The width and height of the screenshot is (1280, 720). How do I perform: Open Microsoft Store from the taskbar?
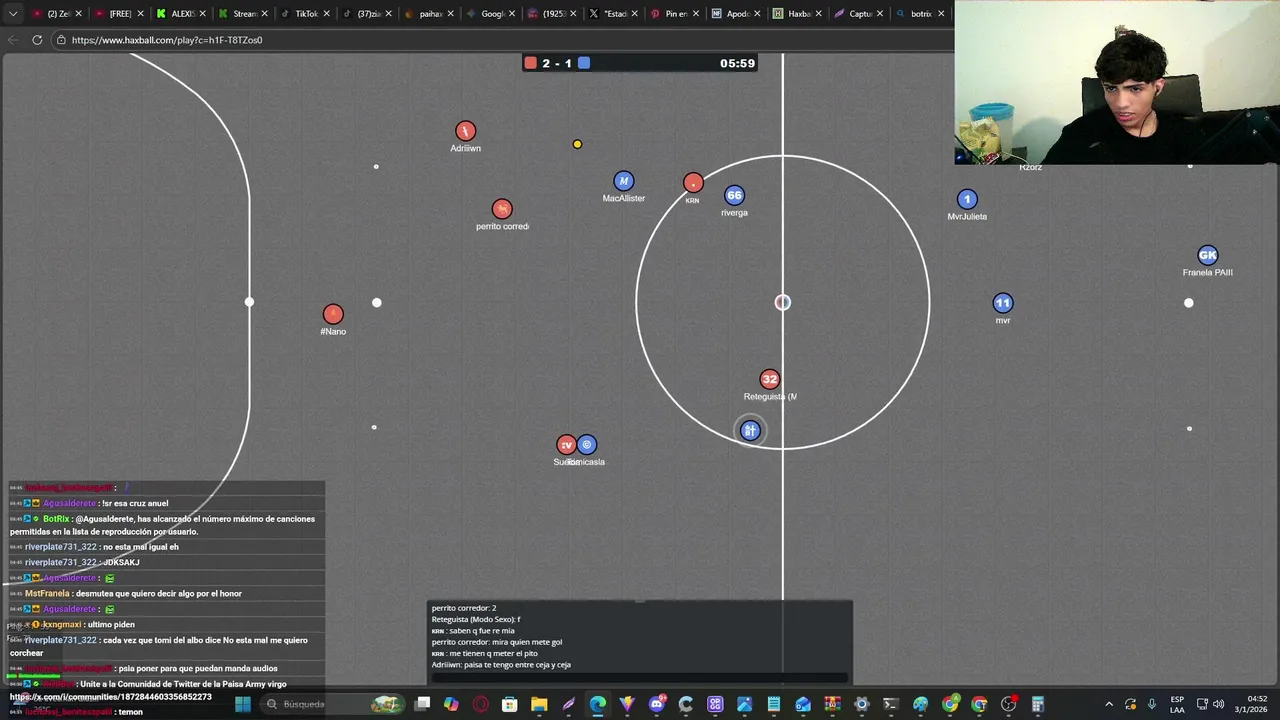click(510, 704)
